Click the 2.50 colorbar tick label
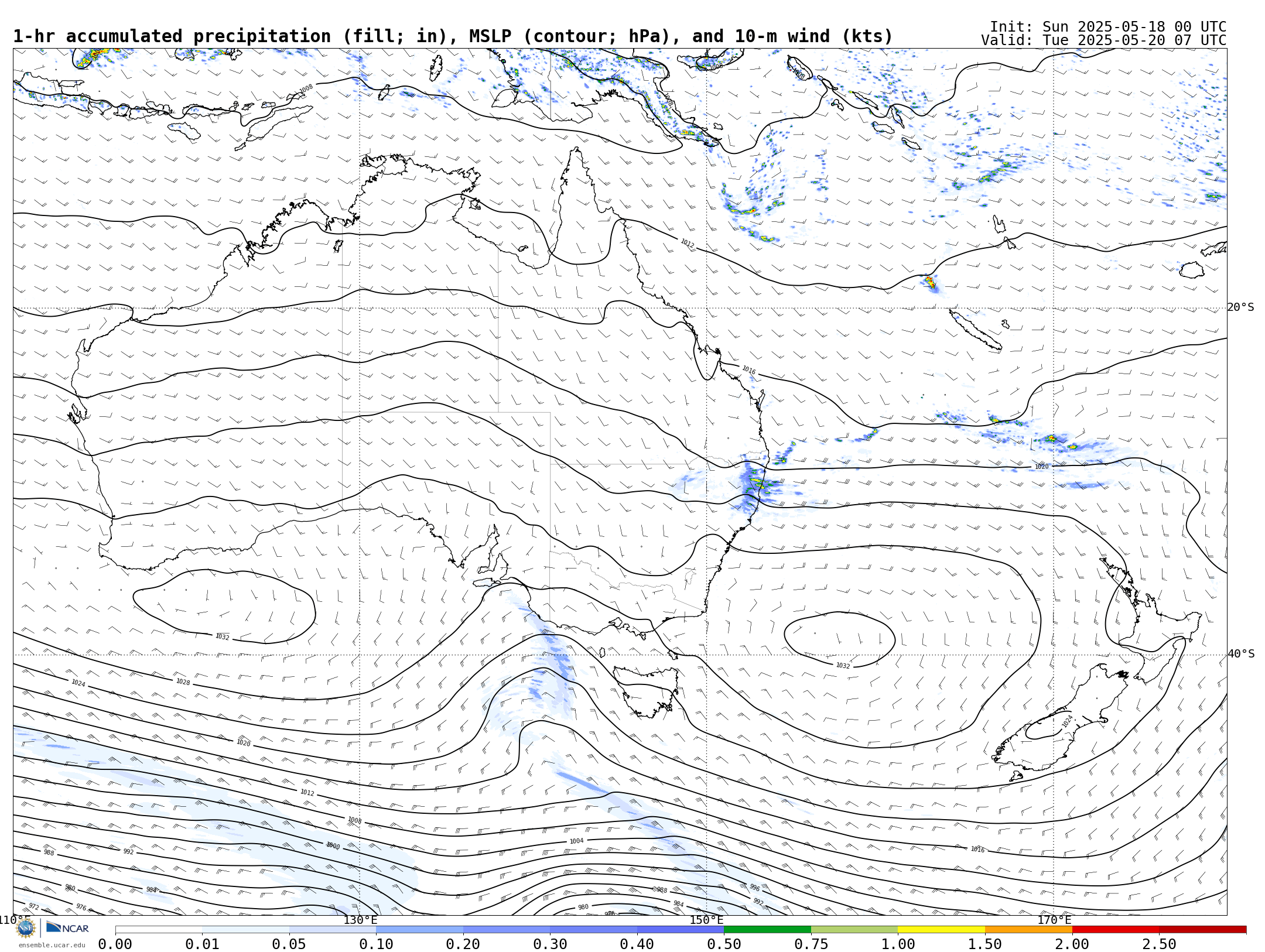 pyautogui.click(x=1159, y=944)
